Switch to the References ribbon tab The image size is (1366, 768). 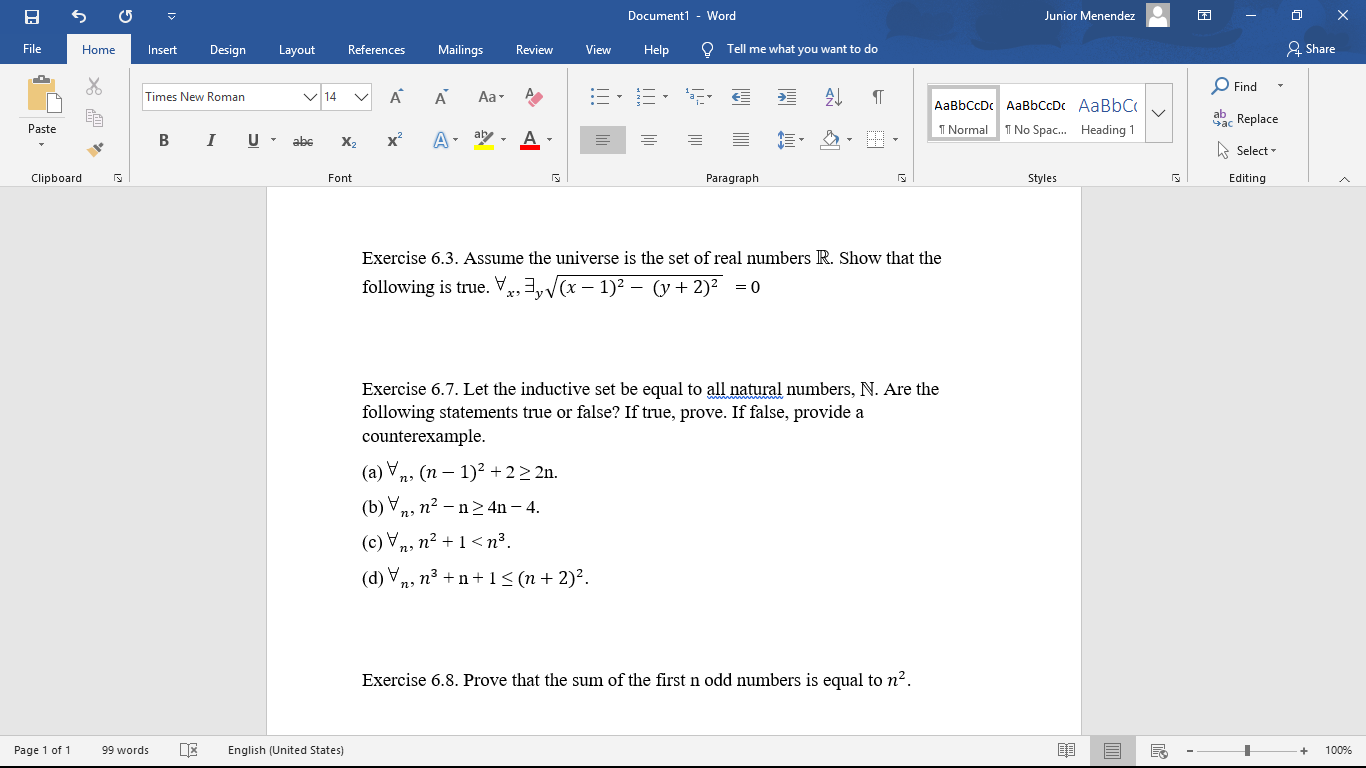(x=376, y=49)
